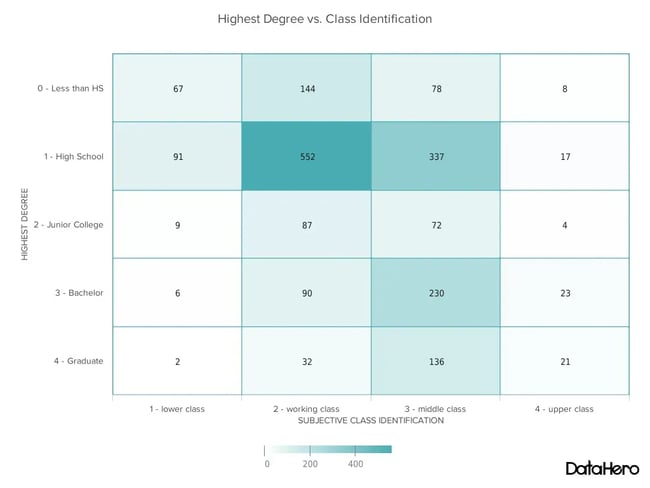Click the '1 - lower class' column label
This screenshot has width=650, height=488.
(x=177, y=408)
